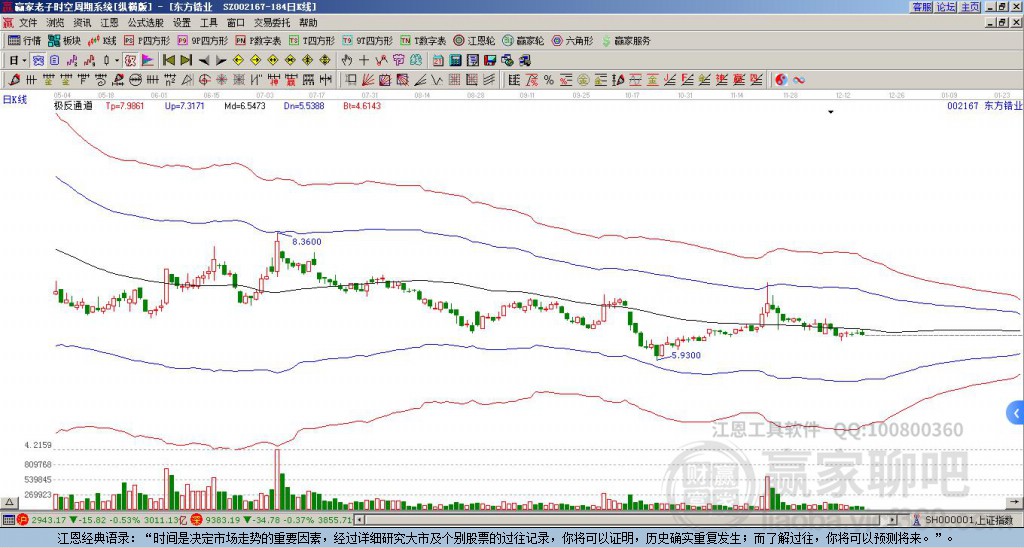The height and width of the screenshot is (548, 1024).
Task: Click the Gann fan lines icon
Action: tap(368, 80)
